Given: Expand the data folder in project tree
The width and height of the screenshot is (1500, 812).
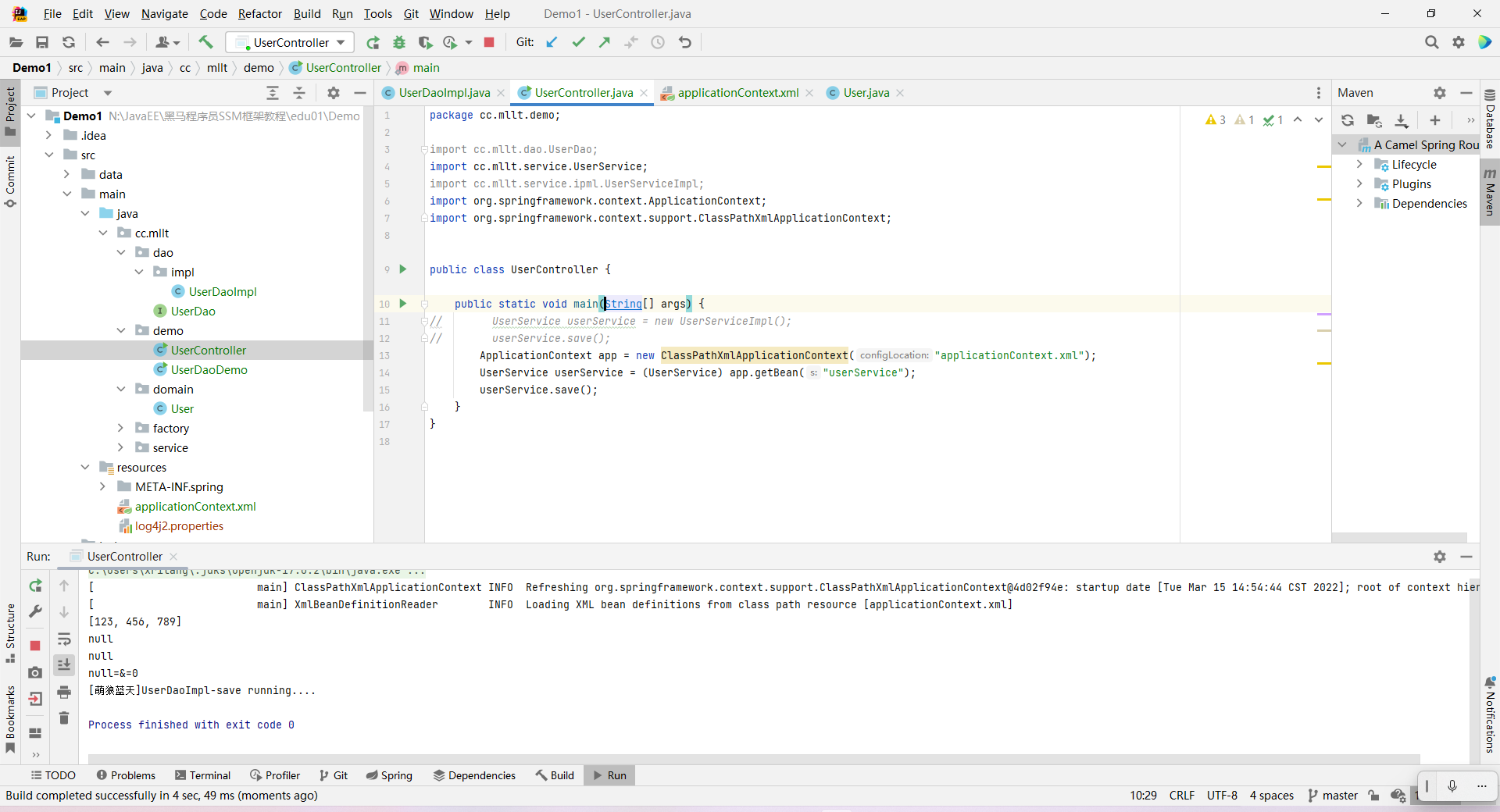Looking at the screenshot, I should (66, 174).
